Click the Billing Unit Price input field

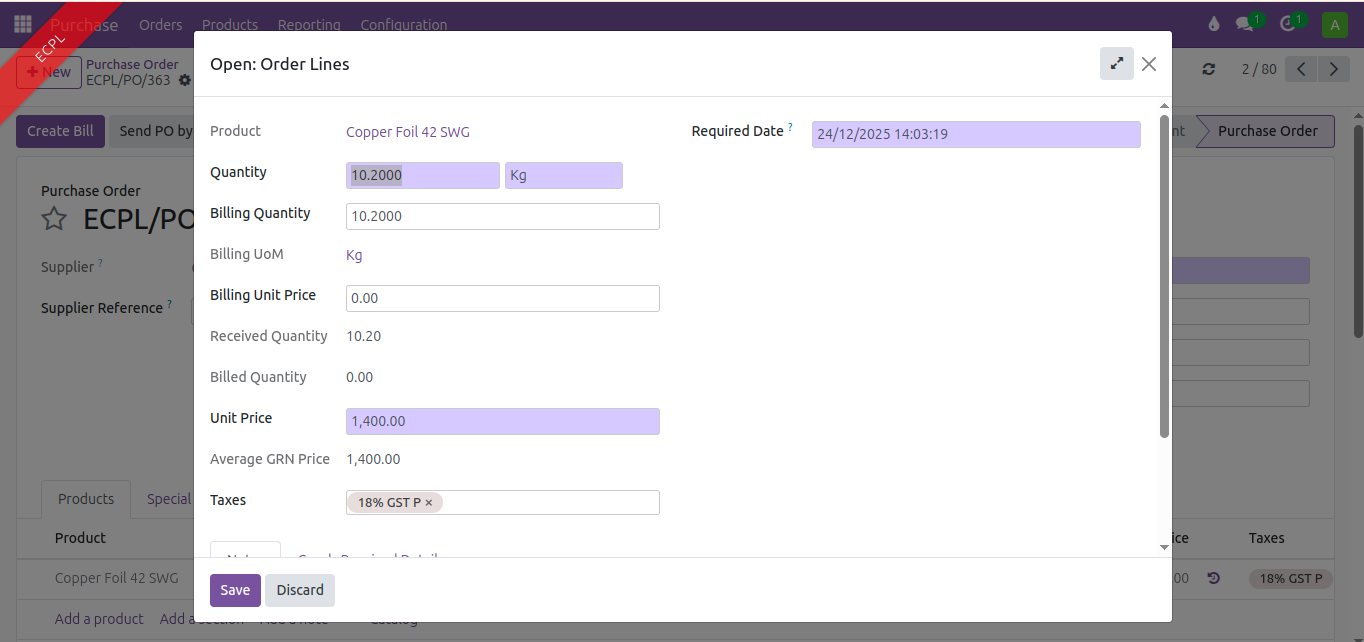pyautogui.click(x=502, y=298)
